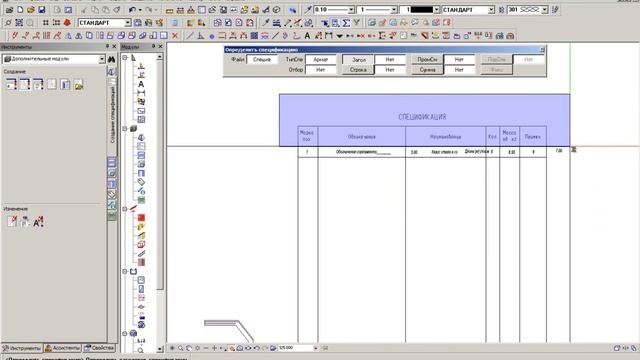Open the СТАНДАРТ style dropdown in the second toolbar row

(128, 23)
